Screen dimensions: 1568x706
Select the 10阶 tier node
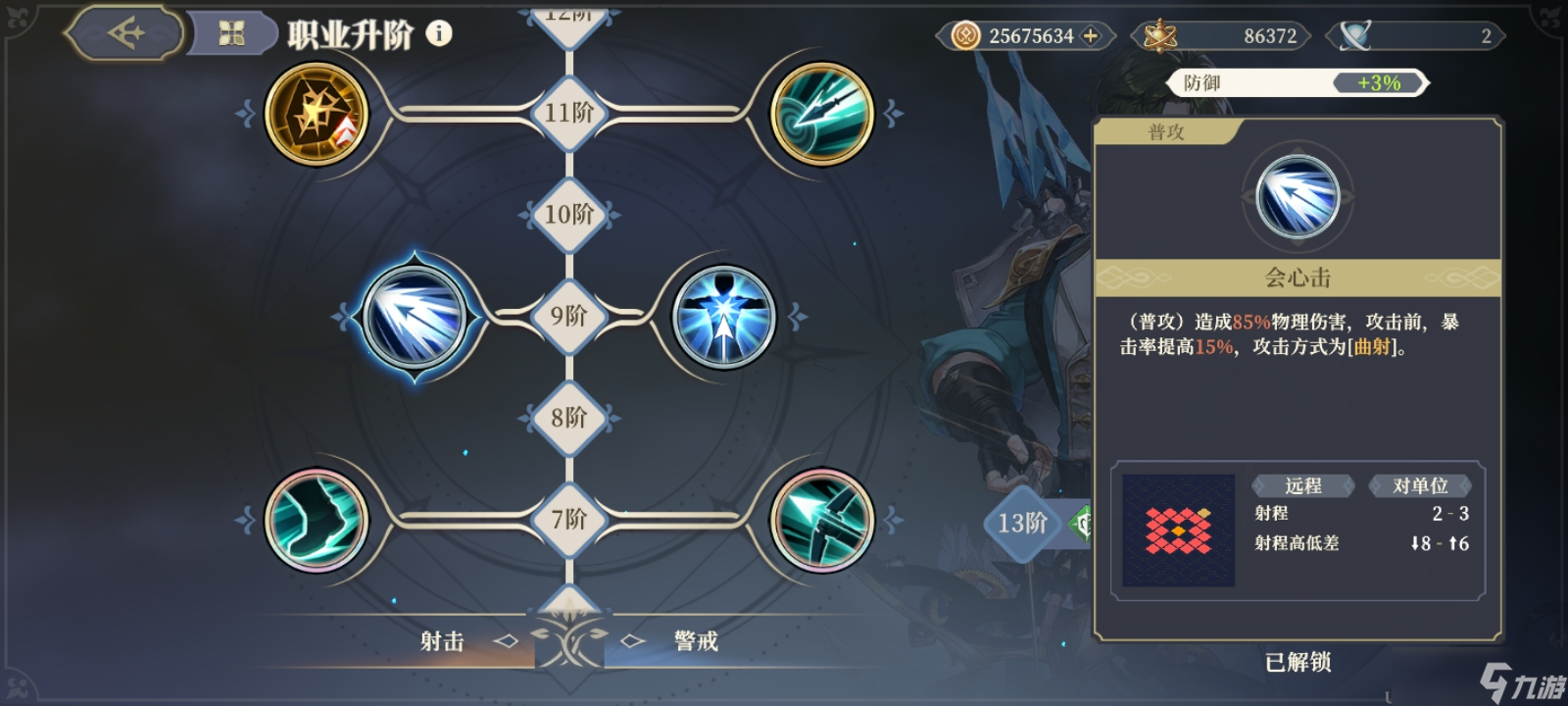click(x=569, y=214)
